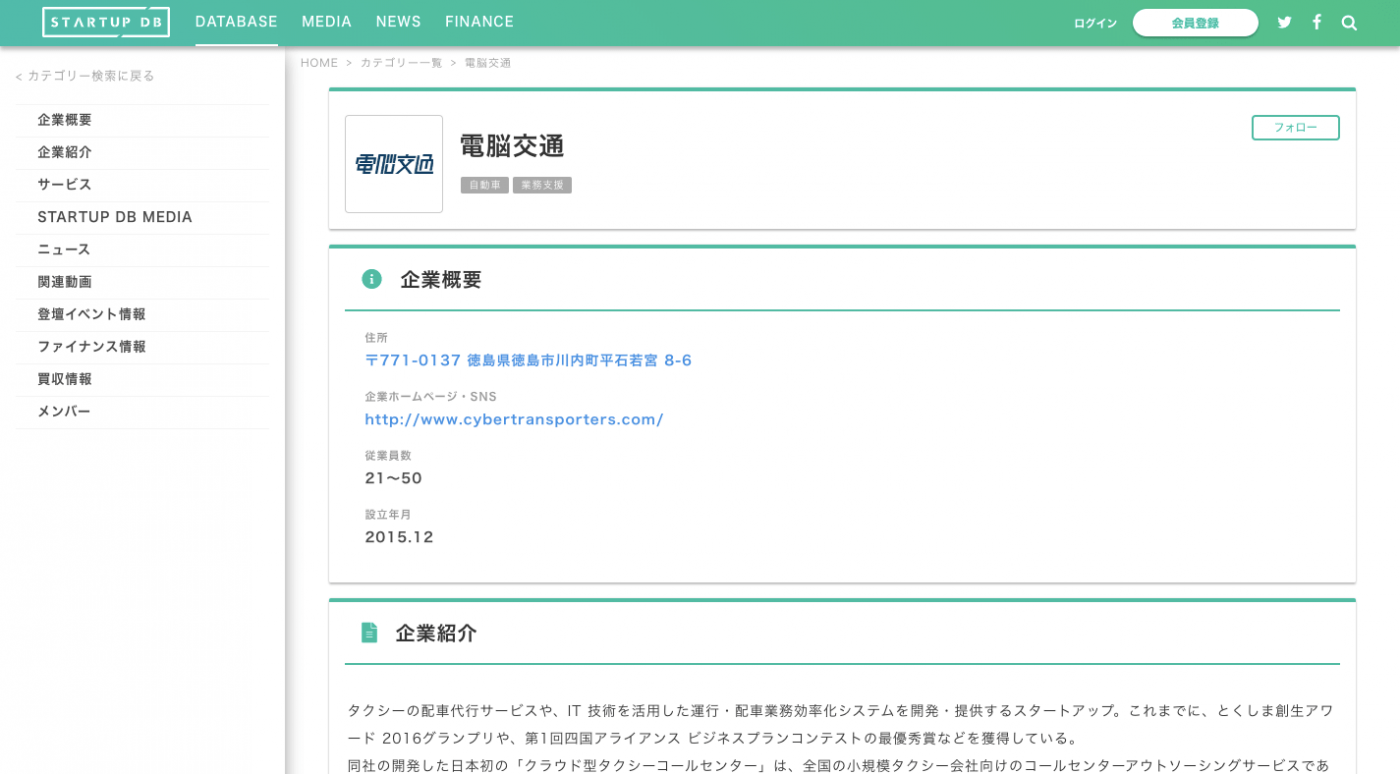Click the 会員登録 button
Viewport: 1400px width, 774px height.
pyautogui.click(x=1195, y=23)
